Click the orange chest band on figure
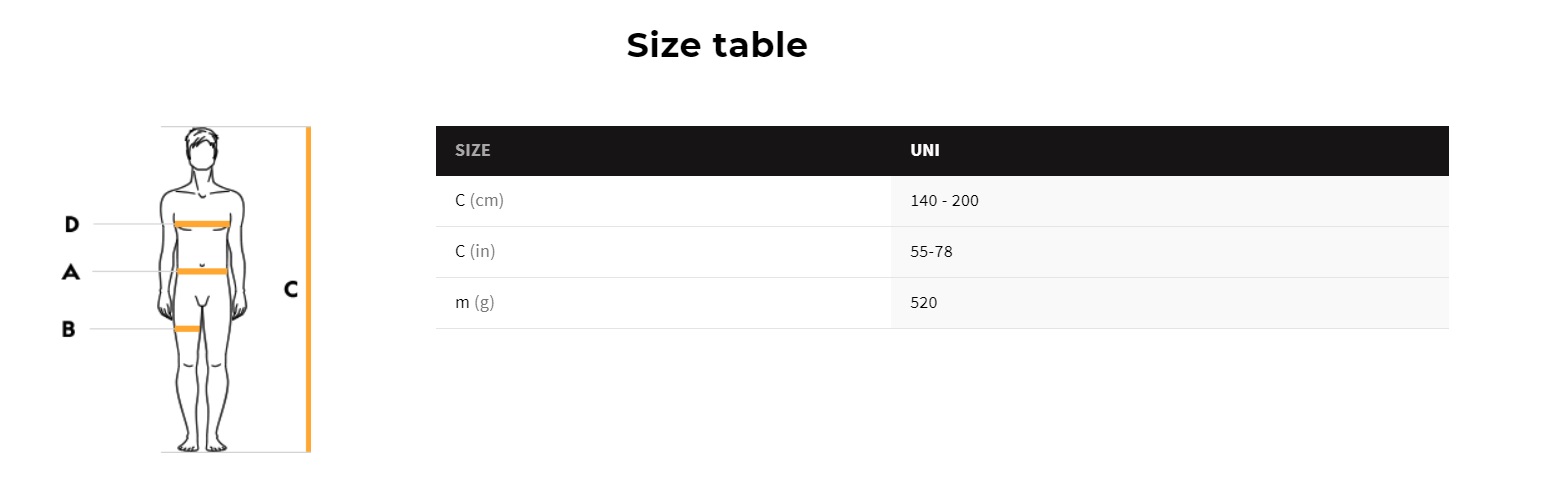Viewport: 1542px width, 500px height. pyautogui.click(x=202, y=224)
